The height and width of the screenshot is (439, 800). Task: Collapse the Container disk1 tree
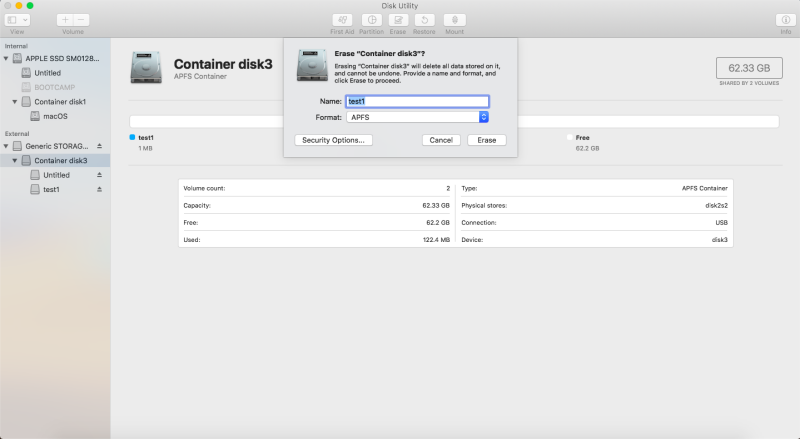point(15,102)
